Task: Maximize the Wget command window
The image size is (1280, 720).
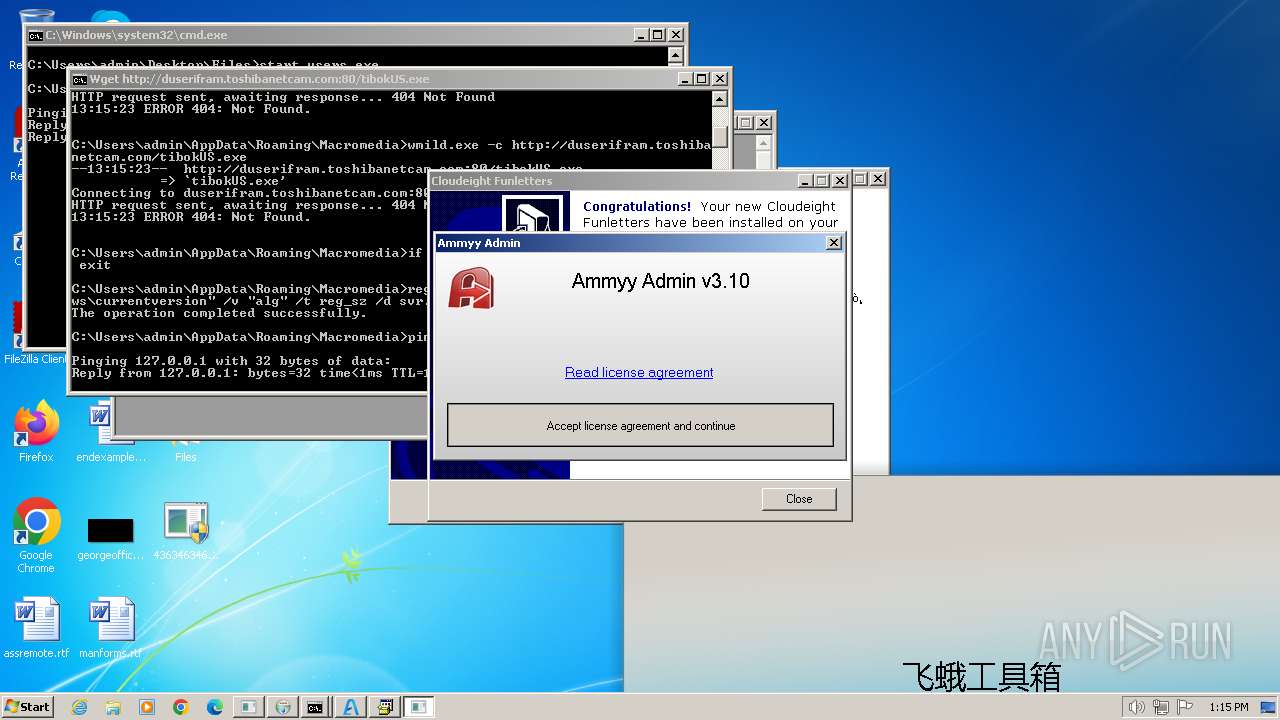Action: pyautogui.click(x=702, y=79)
